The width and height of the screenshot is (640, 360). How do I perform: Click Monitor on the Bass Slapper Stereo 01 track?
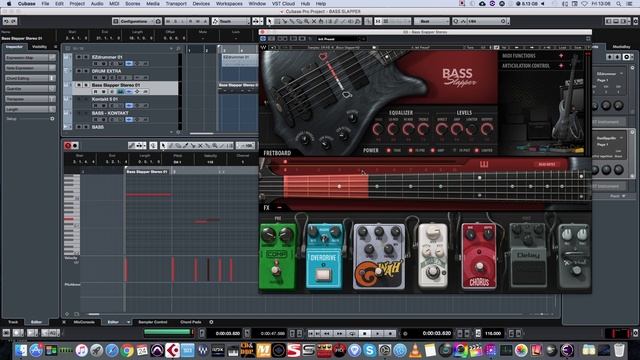[x=104, y=91]
